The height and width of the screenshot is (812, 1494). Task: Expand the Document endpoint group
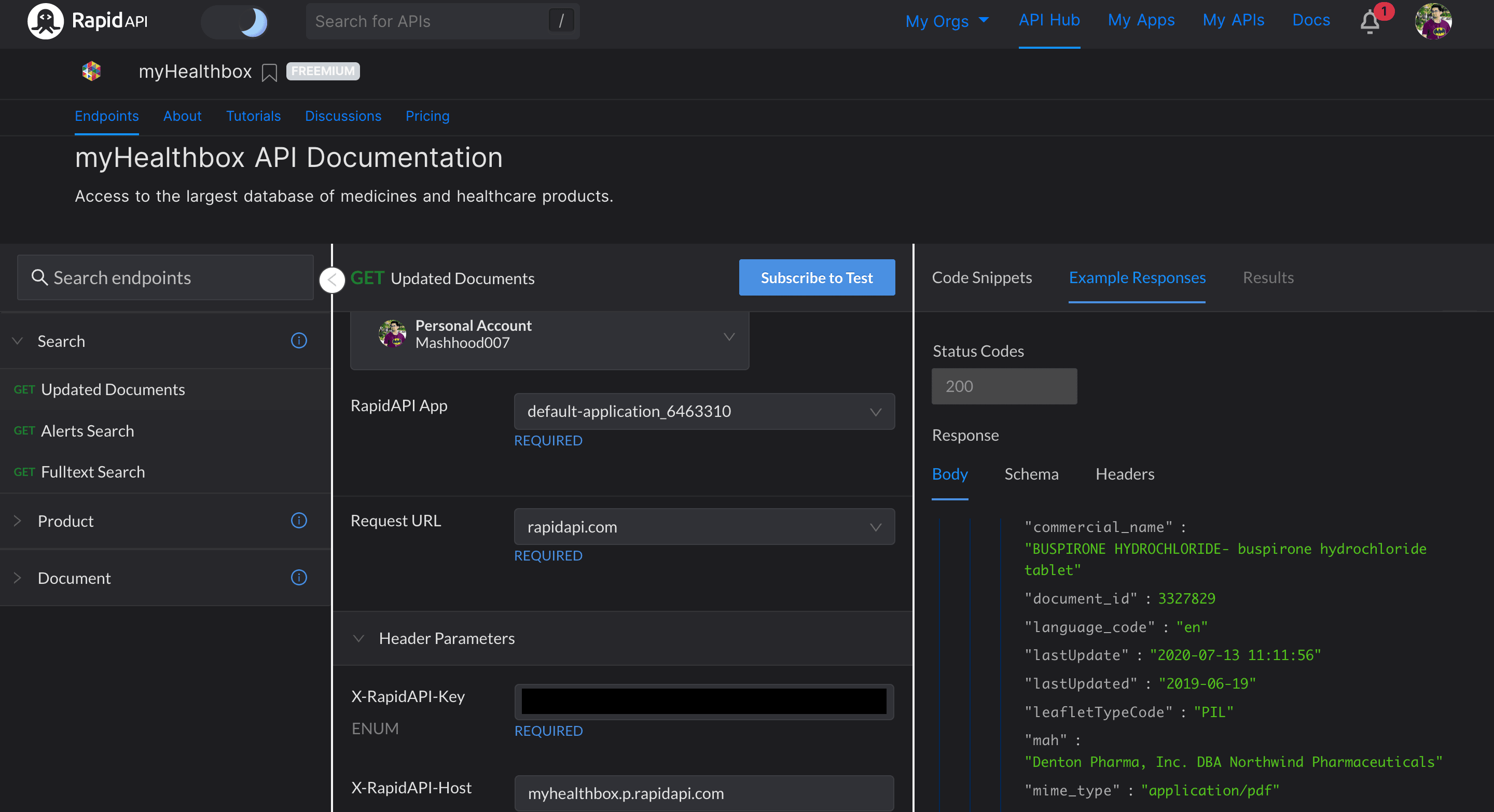pyautogui.click(x=18, y=578)
